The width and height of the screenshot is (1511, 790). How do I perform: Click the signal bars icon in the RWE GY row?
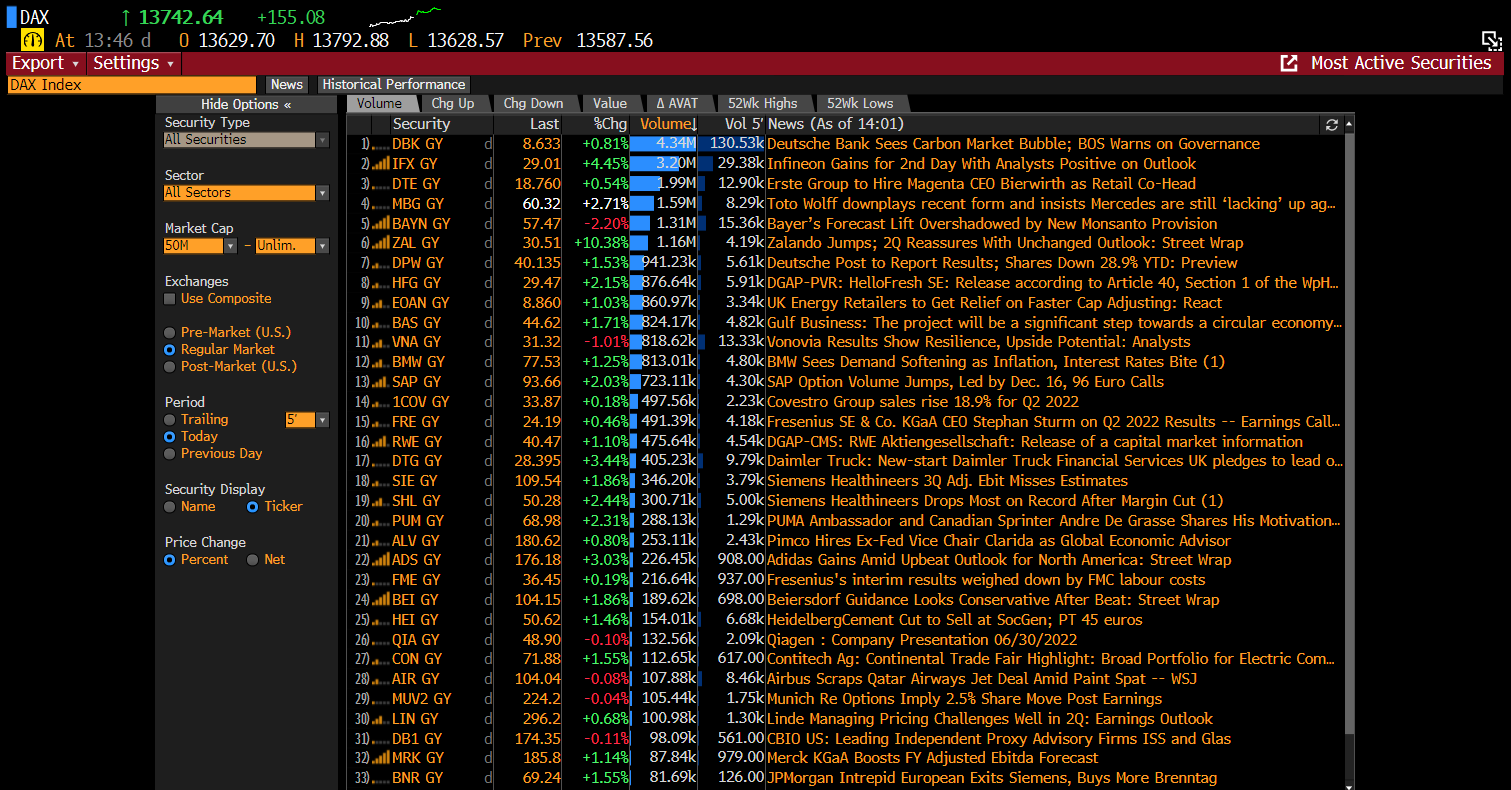point(380,442)
